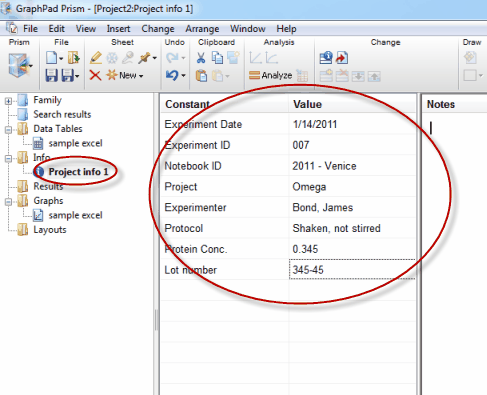Click the Save As floppy icon with arrow
487x395 pixels.
click(x=68, y=76)
